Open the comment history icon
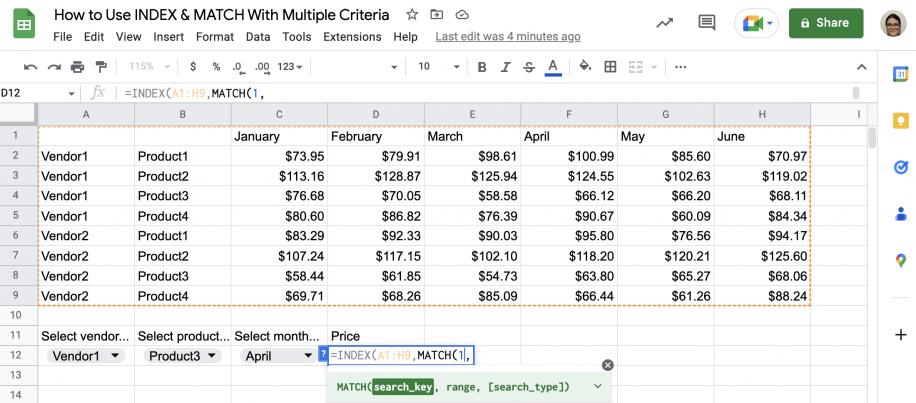The width and height of the screenshot is (916, 403). coord(707,23)
